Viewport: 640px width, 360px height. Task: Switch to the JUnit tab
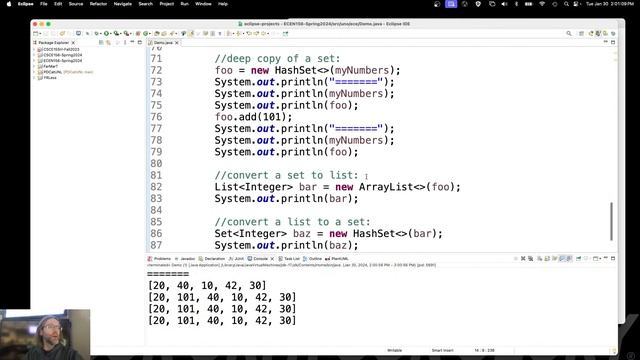pyautogui.click(x=236, y=259)
